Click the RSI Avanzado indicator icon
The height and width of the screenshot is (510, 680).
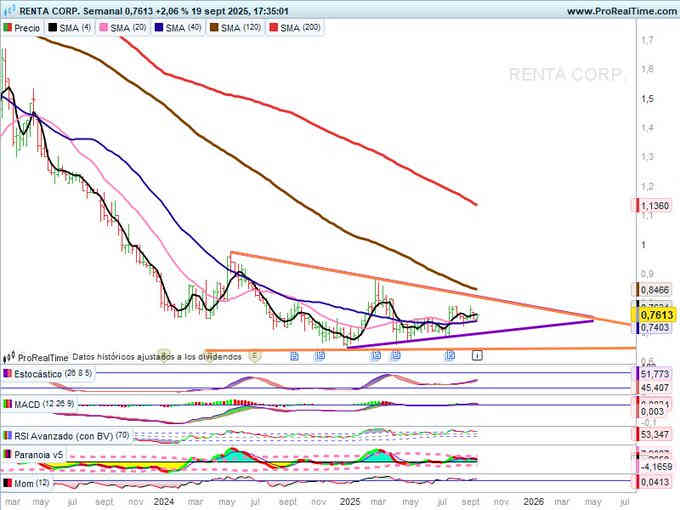point(8,435)
